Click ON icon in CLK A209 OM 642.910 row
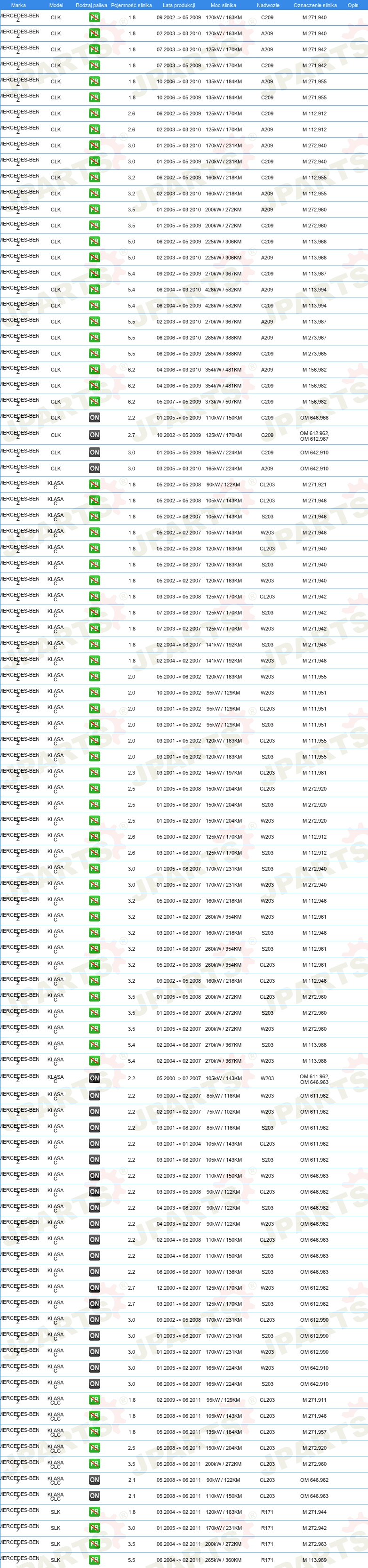This screenshot has width=368, height=1568. tap(94, 469)
